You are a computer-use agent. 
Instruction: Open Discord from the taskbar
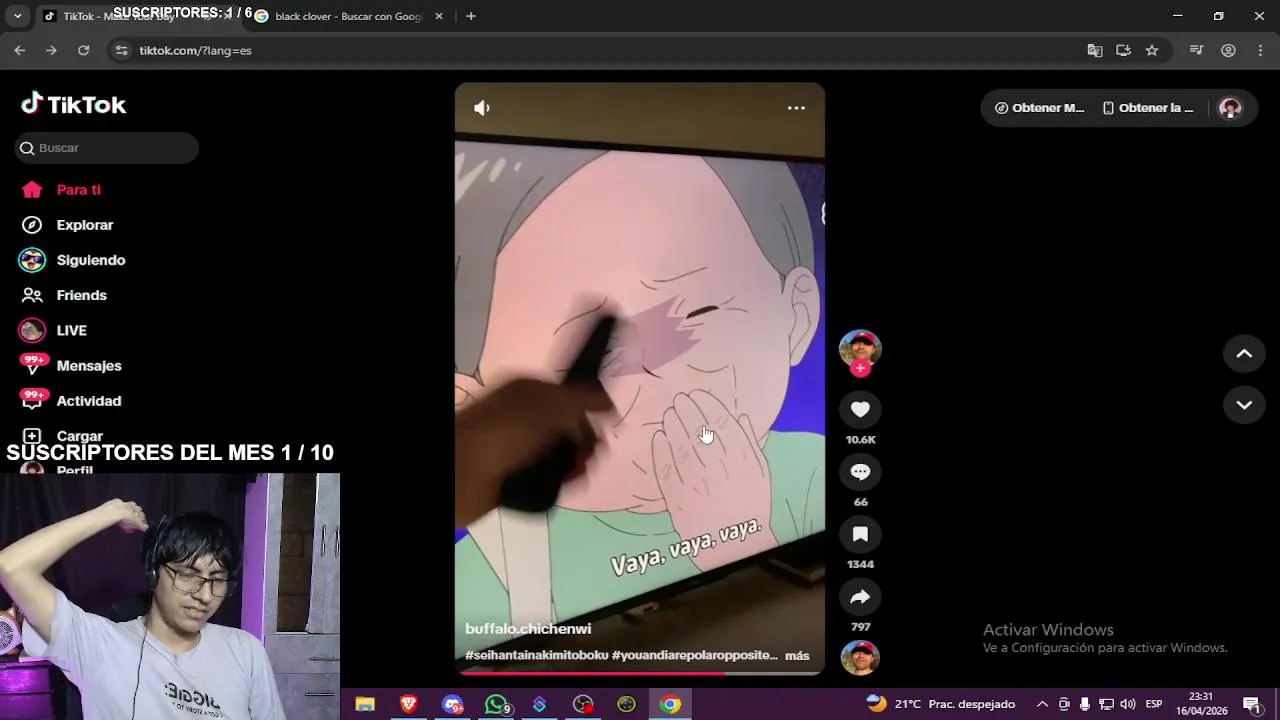coord(453,704)
